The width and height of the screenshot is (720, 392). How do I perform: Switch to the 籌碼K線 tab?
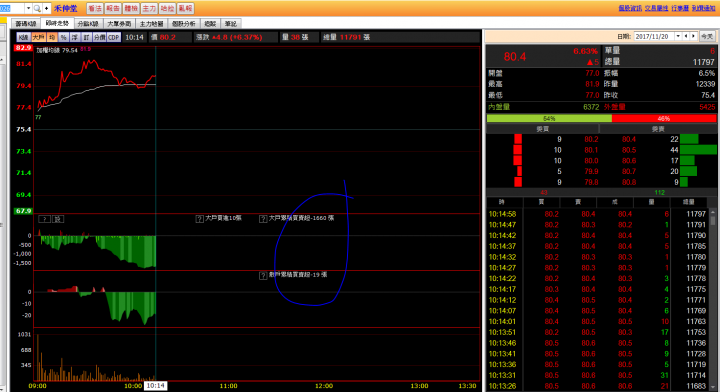(x=26, y=23)
